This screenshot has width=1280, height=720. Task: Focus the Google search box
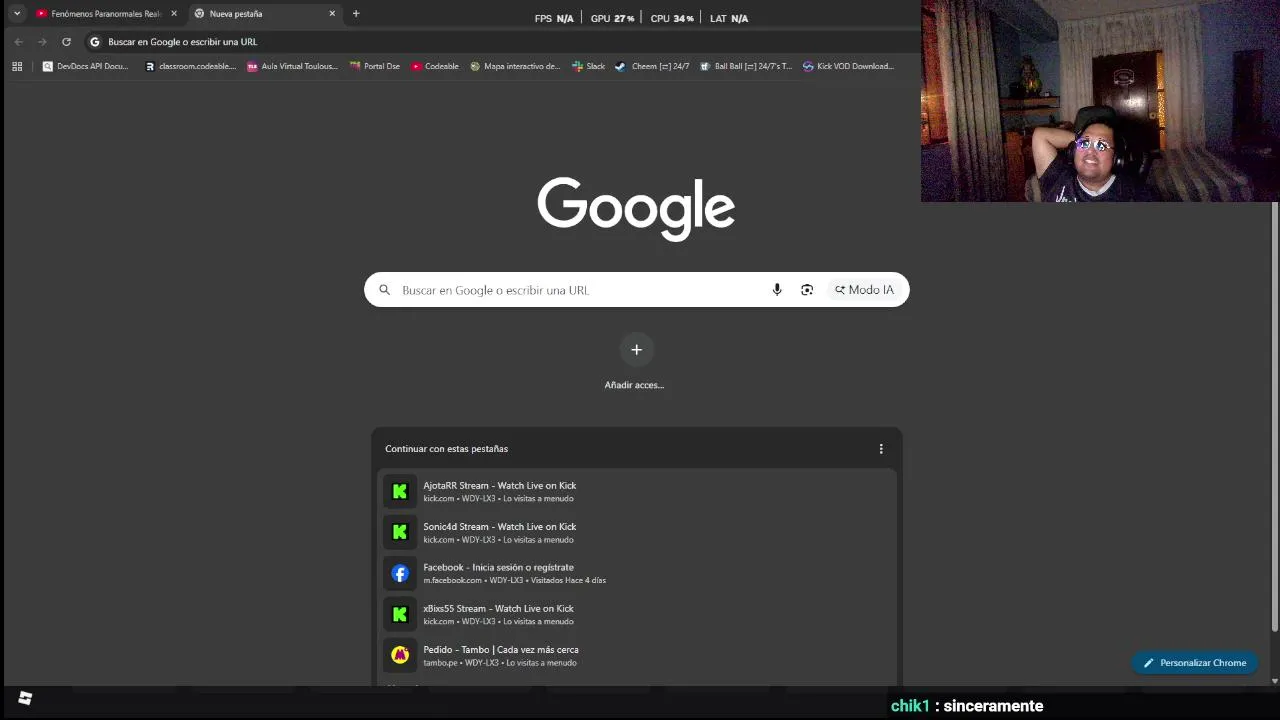pos(636,290)
